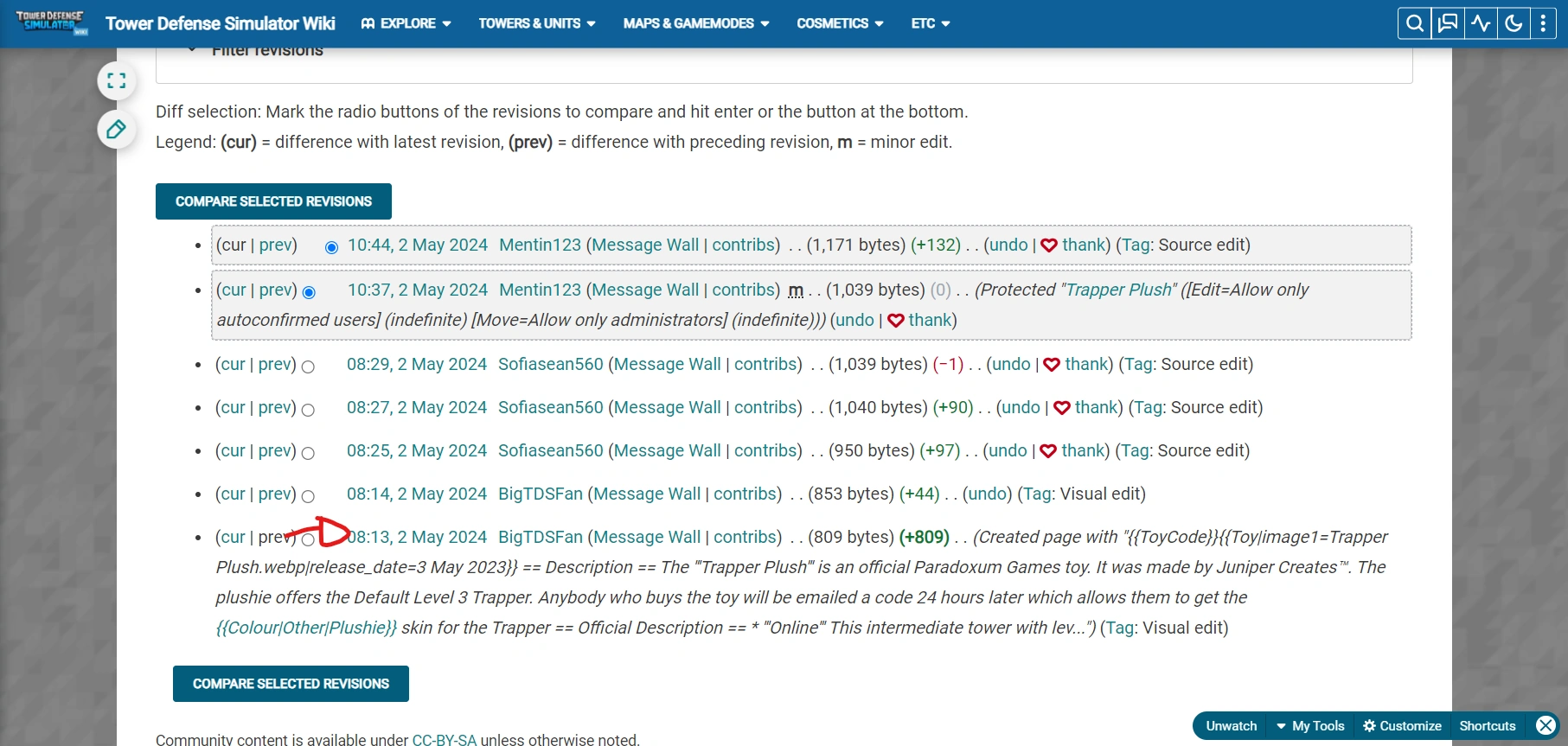Open the search icon in header
The width and height of the screenshot is (1568, 746).
1415,23
